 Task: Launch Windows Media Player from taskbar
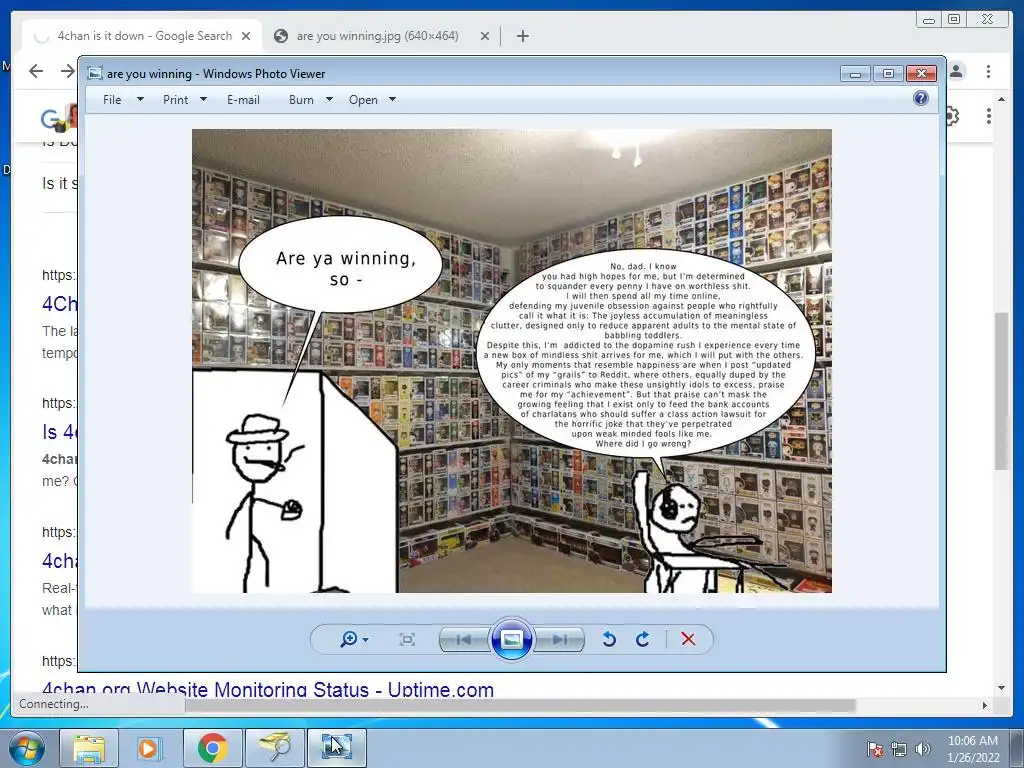pyautogui.click(x=150, y=748)
